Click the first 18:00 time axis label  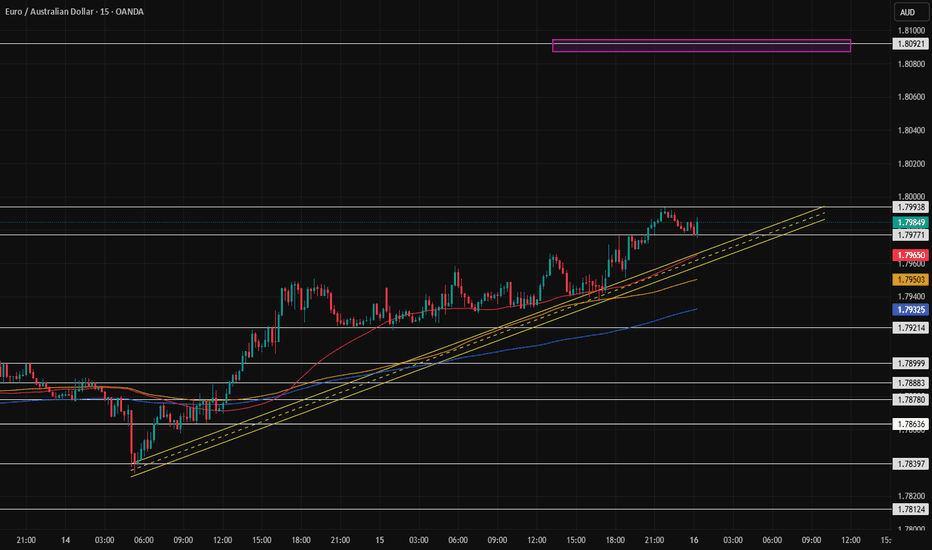coord(301,540)
